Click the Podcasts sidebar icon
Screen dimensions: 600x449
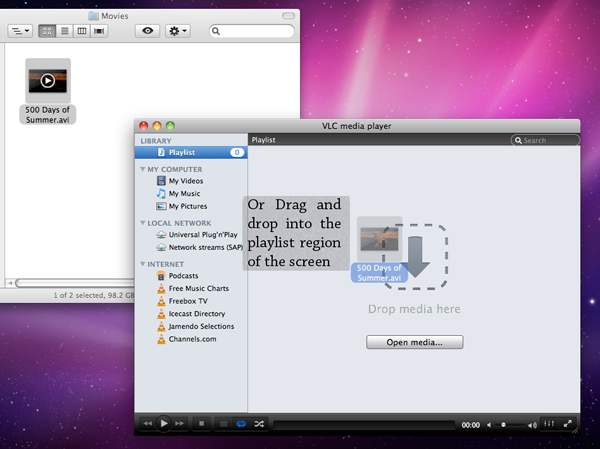coord(161,275)
